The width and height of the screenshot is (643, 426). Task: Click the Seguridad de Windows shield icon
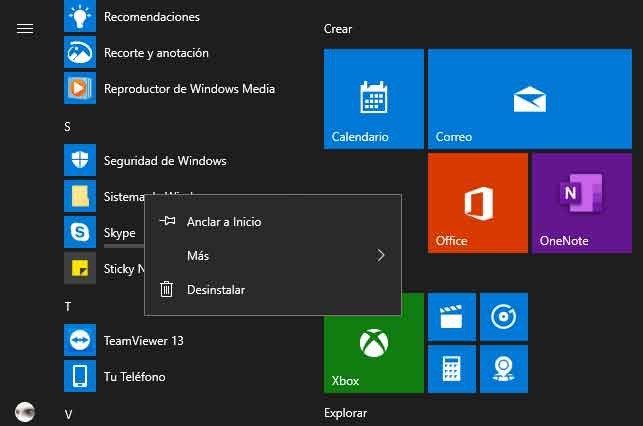80,160
